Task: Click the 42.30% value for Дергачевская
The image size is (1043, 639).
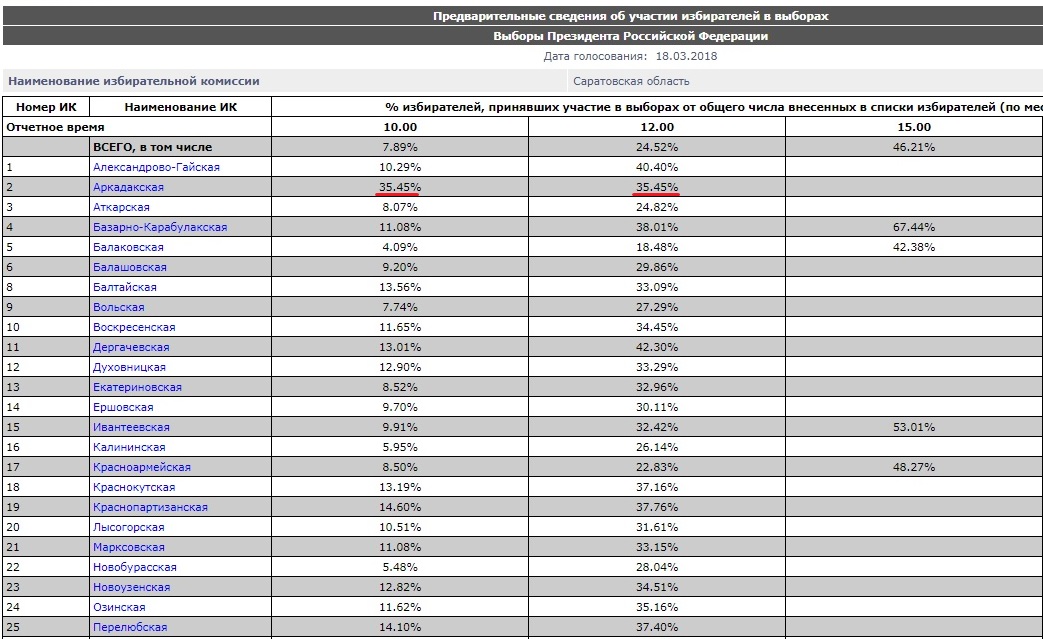Action: 657,346
